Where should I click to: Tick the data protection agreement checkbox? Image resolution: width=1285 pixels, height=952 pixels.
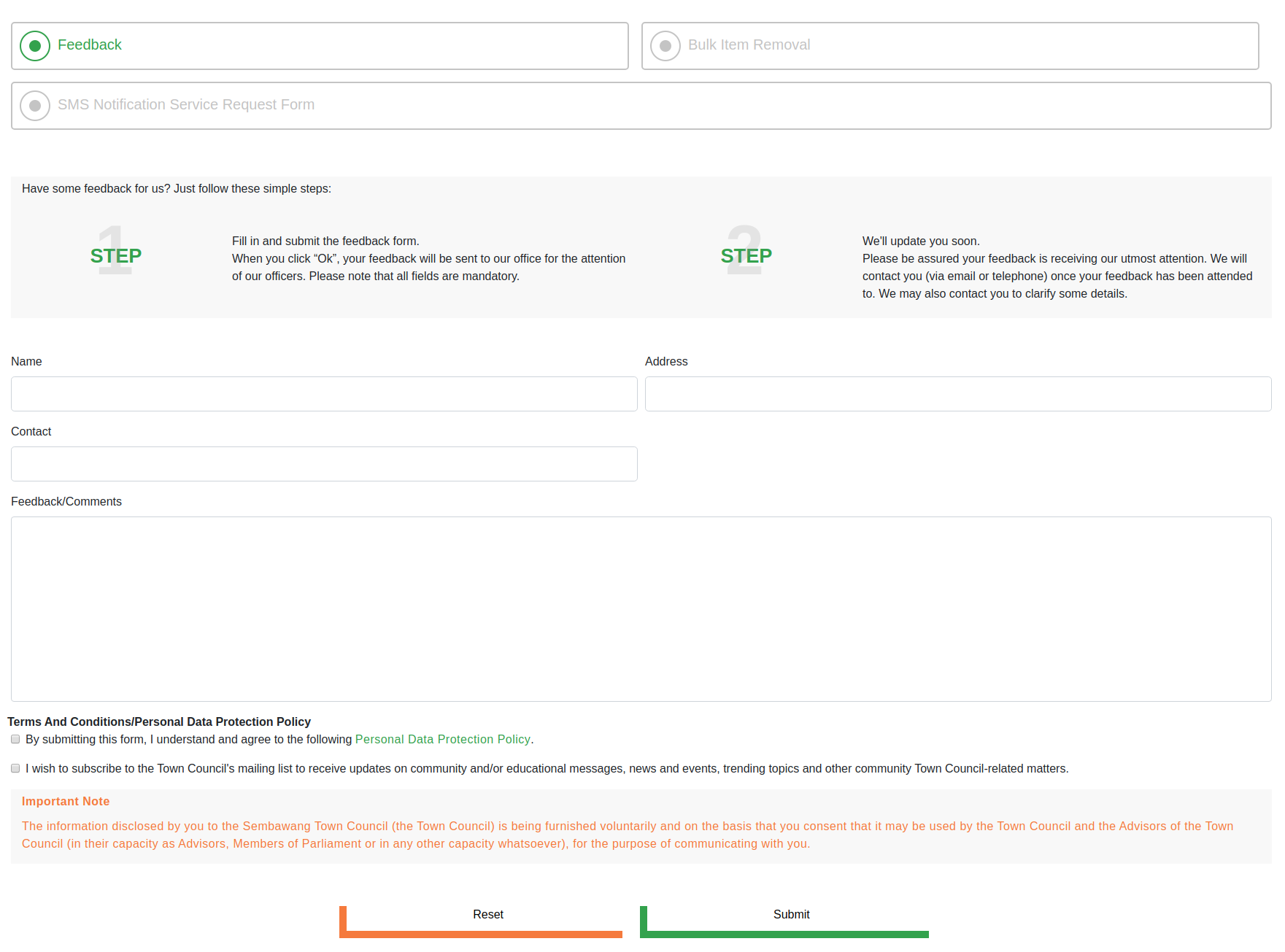coord(15,739)
